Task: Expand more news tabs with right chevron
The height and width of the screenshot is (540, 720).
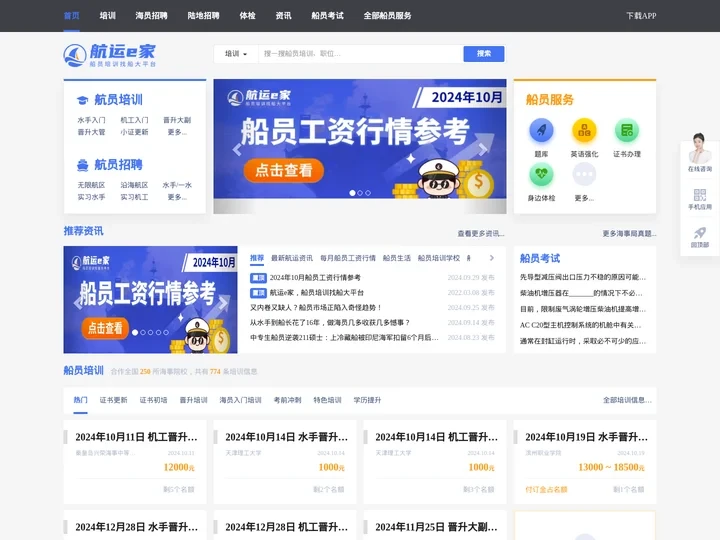Action: pyautogui.click(x=492, y=258)
